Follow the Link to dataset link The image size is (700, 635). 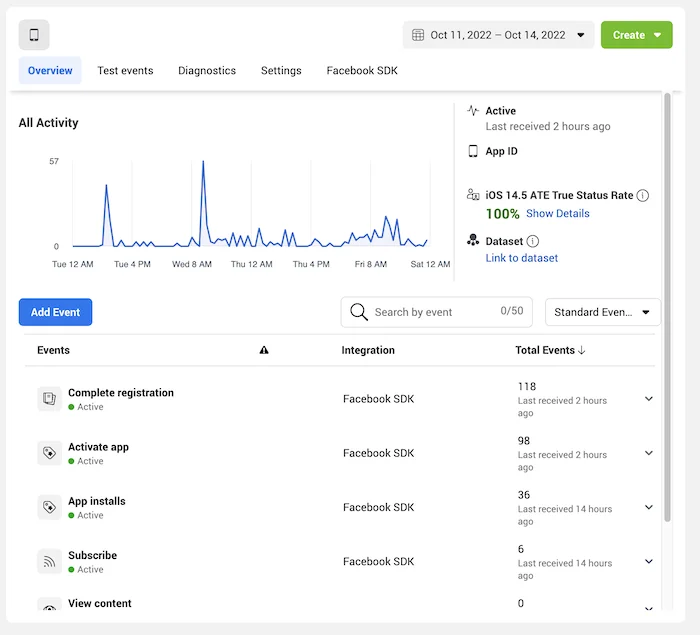pos(521,258)
